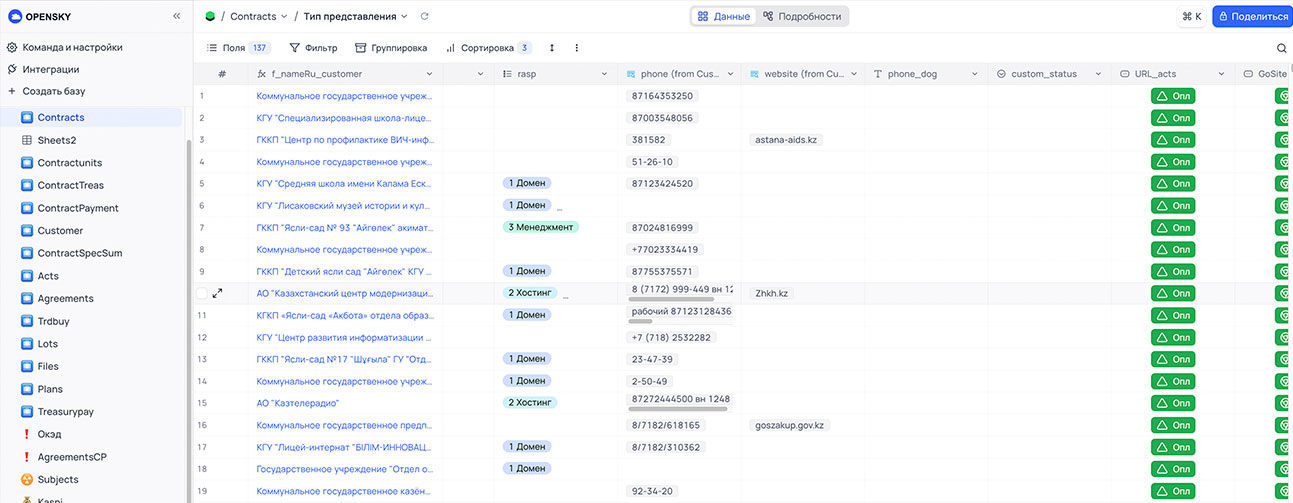Click the gear icon for Команда и настройки
The width and height of the screenshot is (1293, 503).
[x=13, y=47]
